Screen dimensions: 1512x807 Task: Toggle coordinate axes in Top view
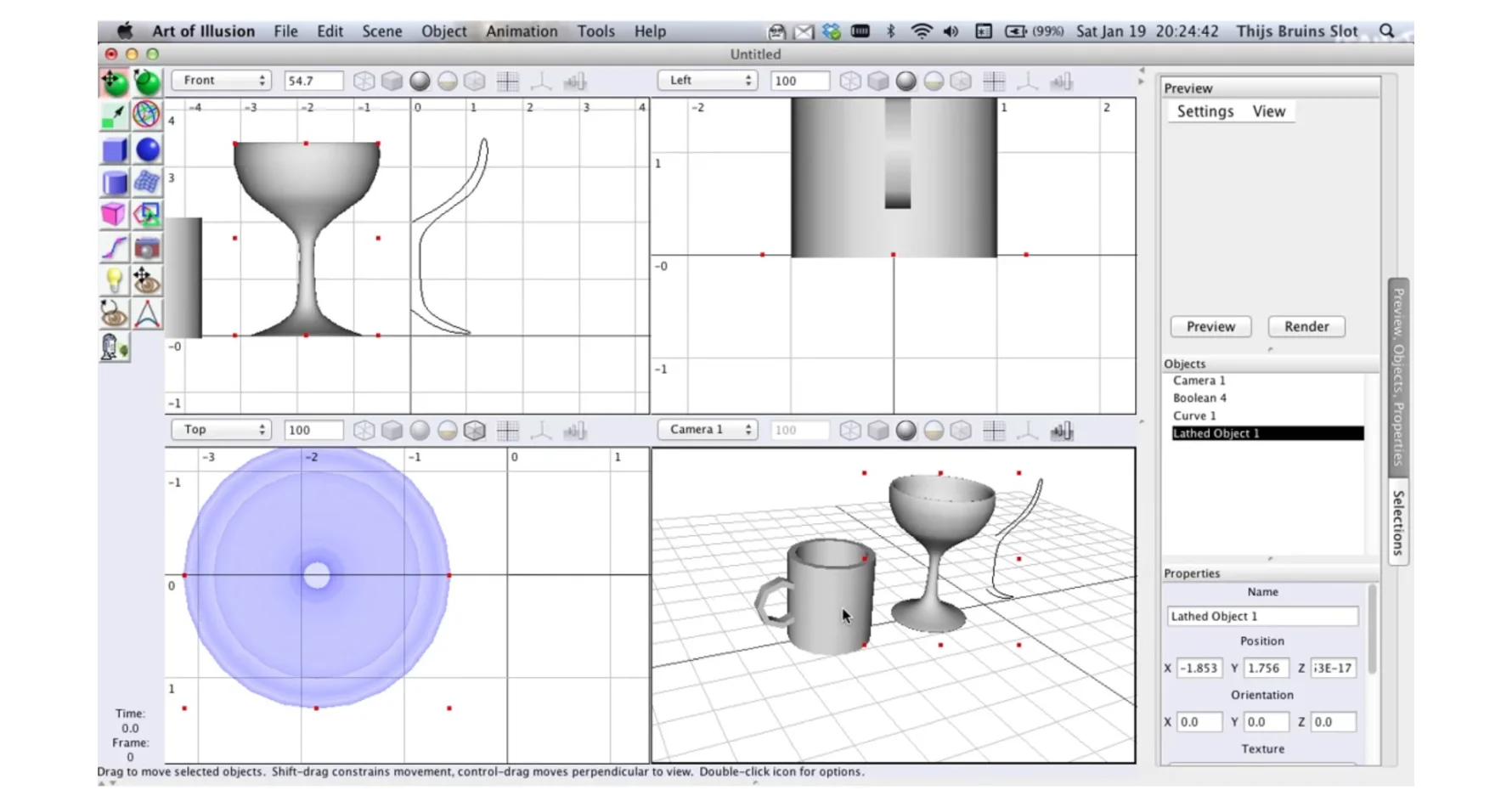(x=541, y=431)
